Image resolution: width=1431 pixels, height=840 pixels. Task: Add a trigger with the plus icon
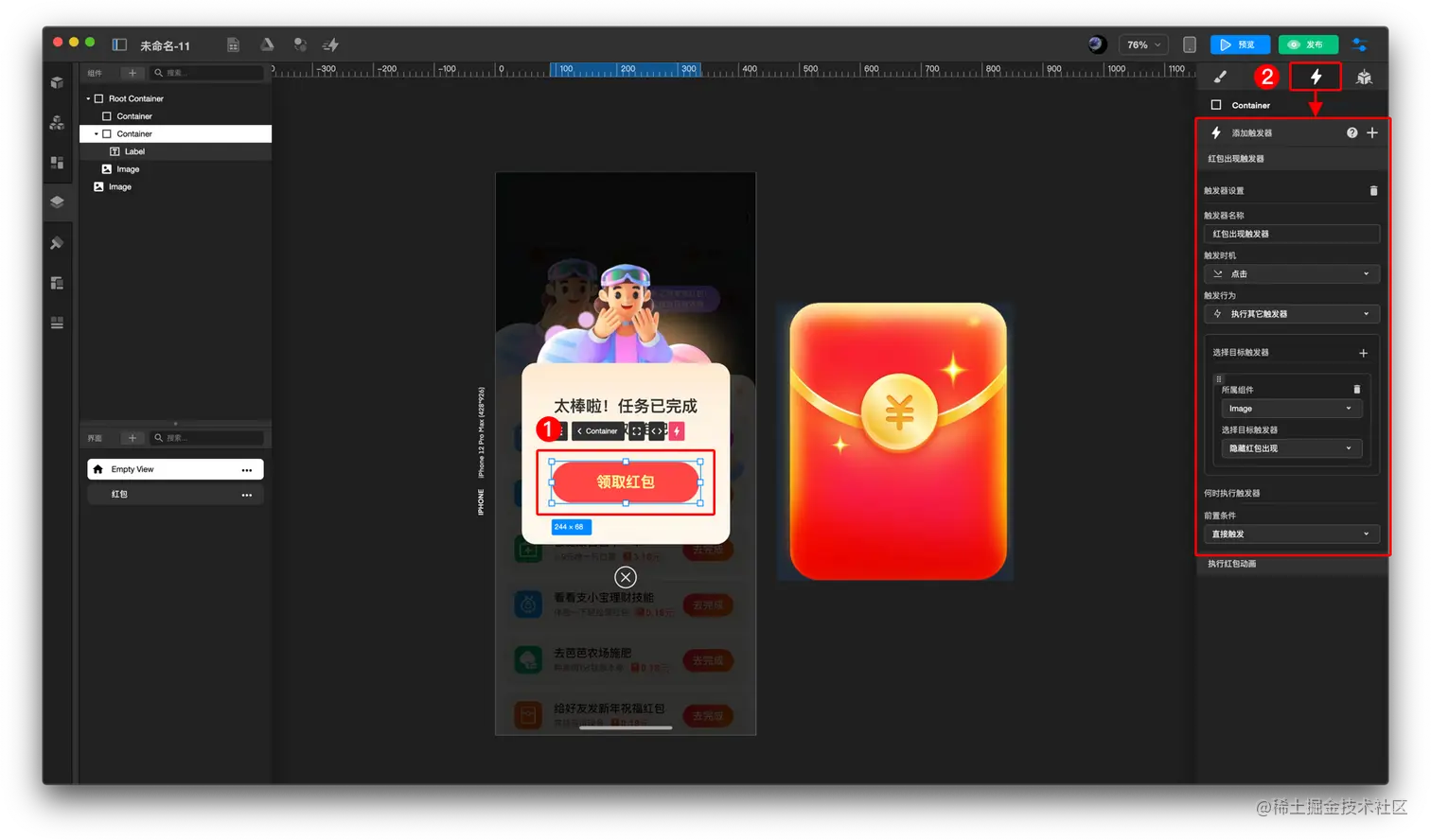1372,132
